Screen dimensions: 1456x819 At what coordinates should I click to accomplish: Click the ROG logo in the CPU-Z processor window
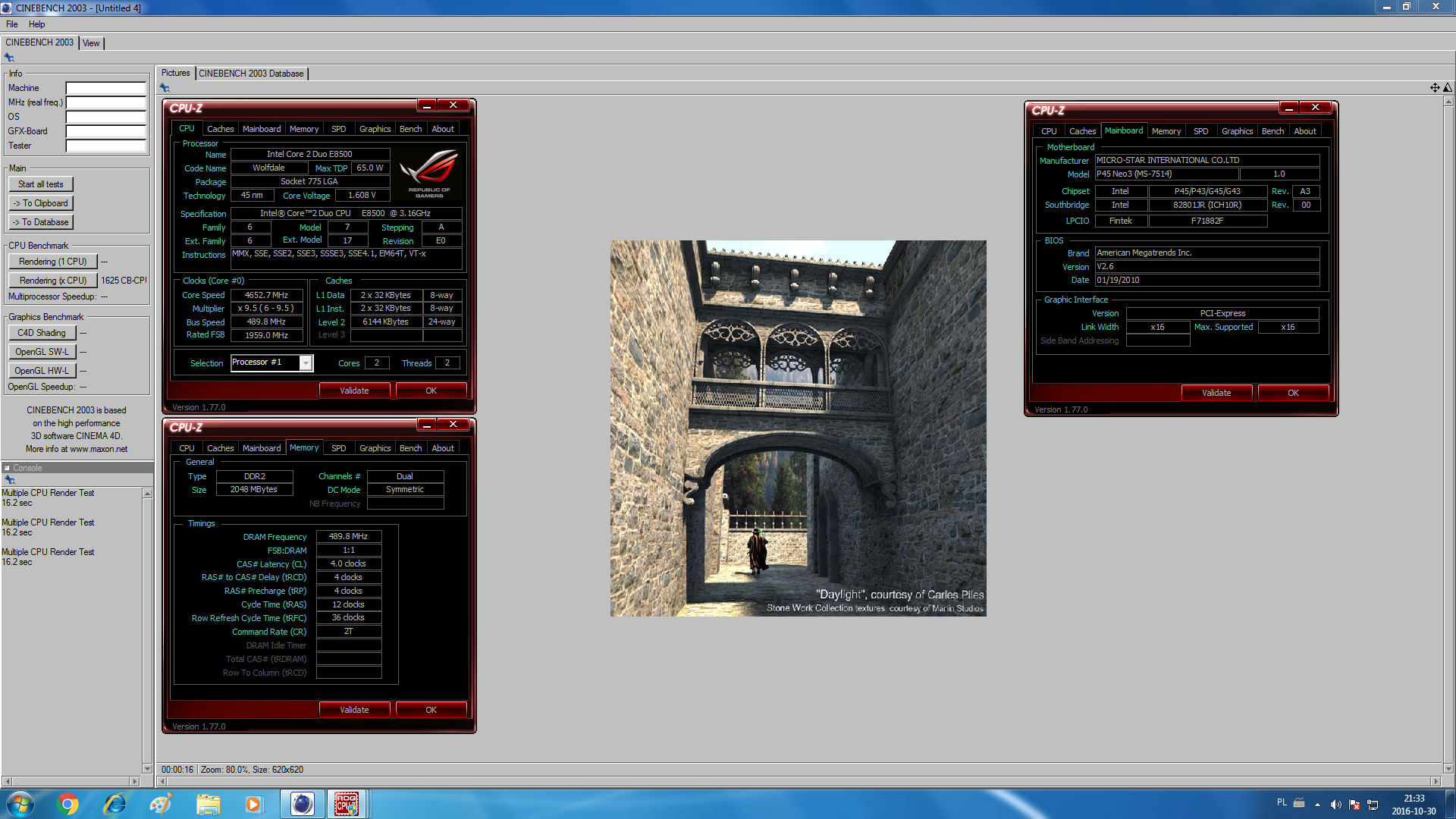pyautogui.click(x=429, y=174)
